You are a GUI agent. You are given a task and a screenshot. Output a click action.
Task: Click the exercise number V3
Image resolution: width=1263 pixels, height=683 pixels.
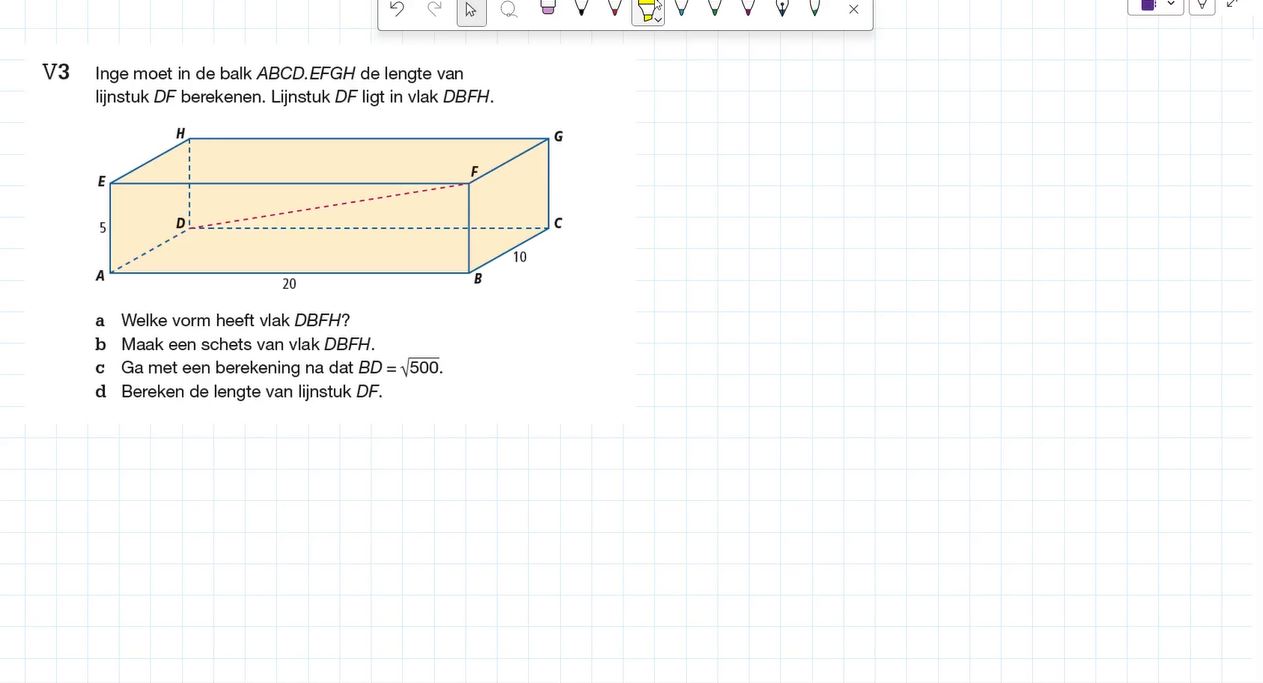[56, 72]
